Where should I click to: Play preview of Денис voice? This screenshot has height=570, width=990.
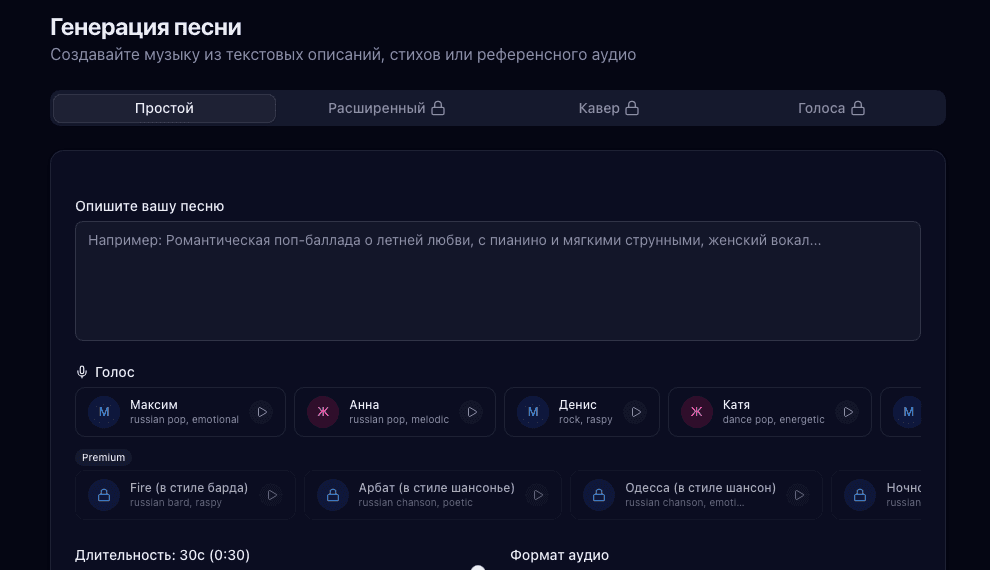click(636, 412)
